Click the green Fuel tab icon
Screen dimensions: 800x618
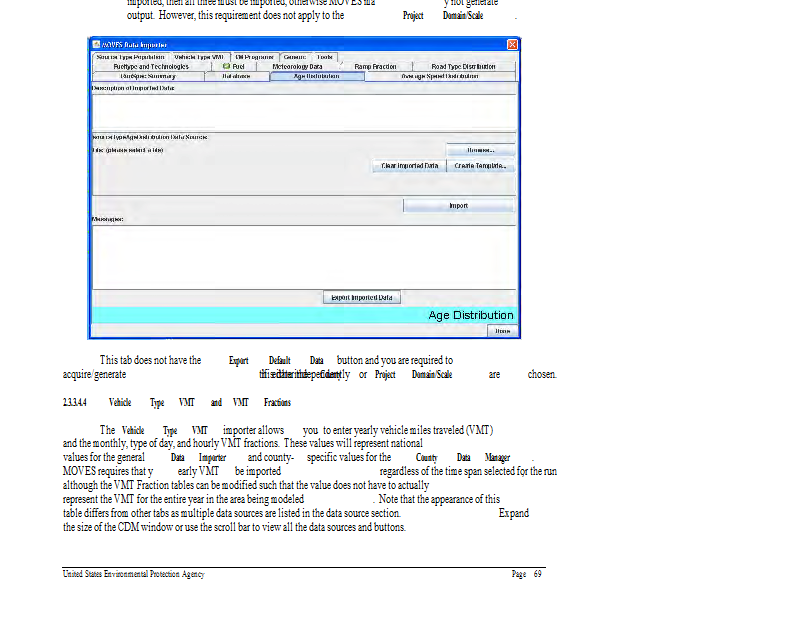[x=227, y=66]
